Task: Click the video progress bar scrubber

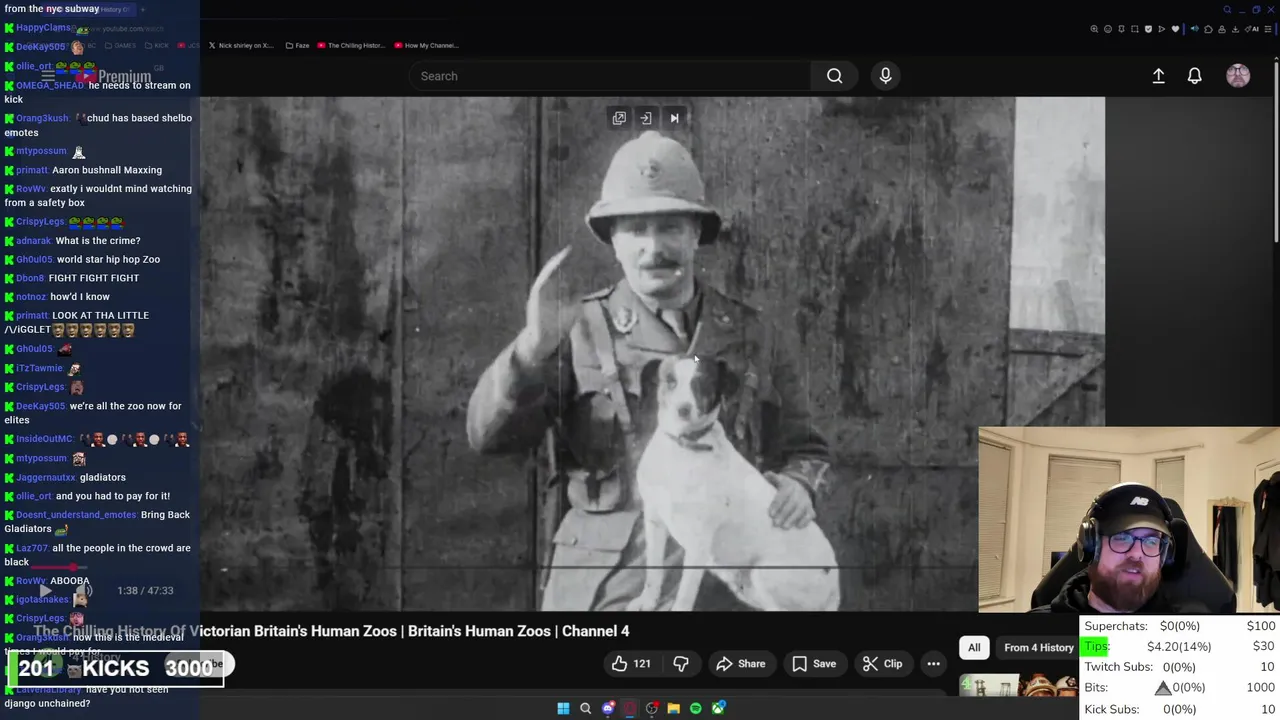Action: 72,568
